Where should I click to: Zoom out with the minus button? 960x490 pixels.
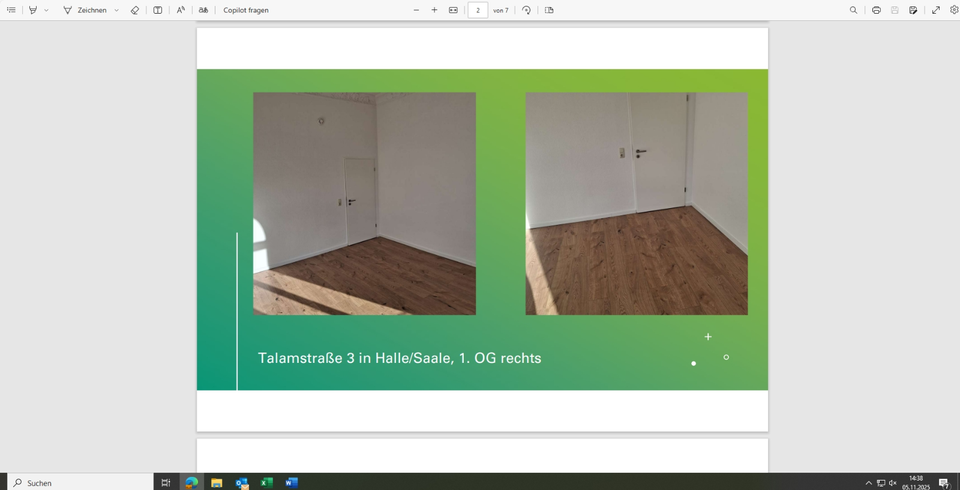click(x=417, y=10)
